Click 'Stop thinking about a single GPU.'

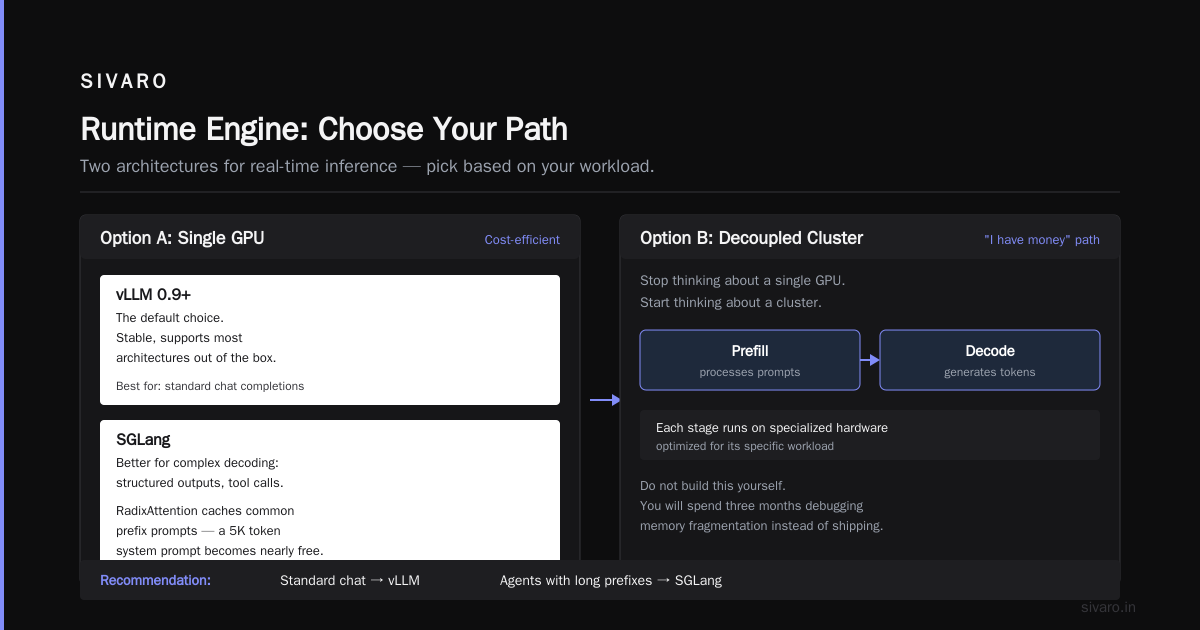coord(742,281)
